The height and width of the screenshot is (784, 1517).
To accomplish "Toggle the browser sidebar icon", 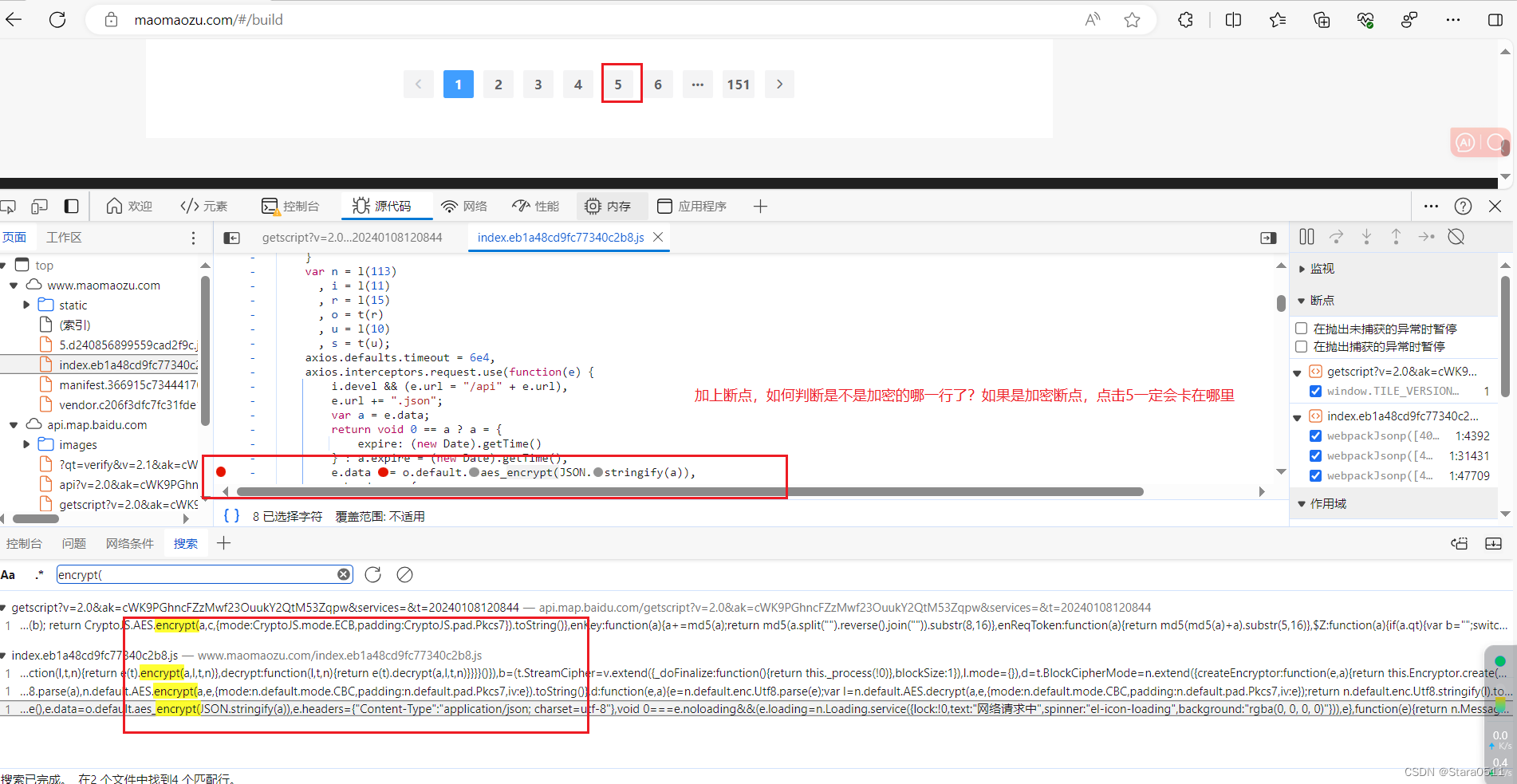I will tap(1495, 20).
